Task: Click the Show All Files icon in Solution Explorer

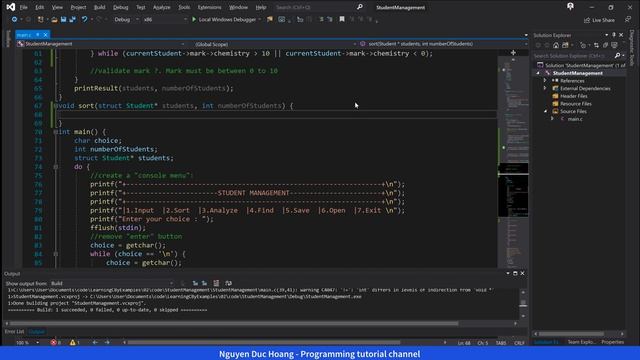Action: [x=606, y=45]
